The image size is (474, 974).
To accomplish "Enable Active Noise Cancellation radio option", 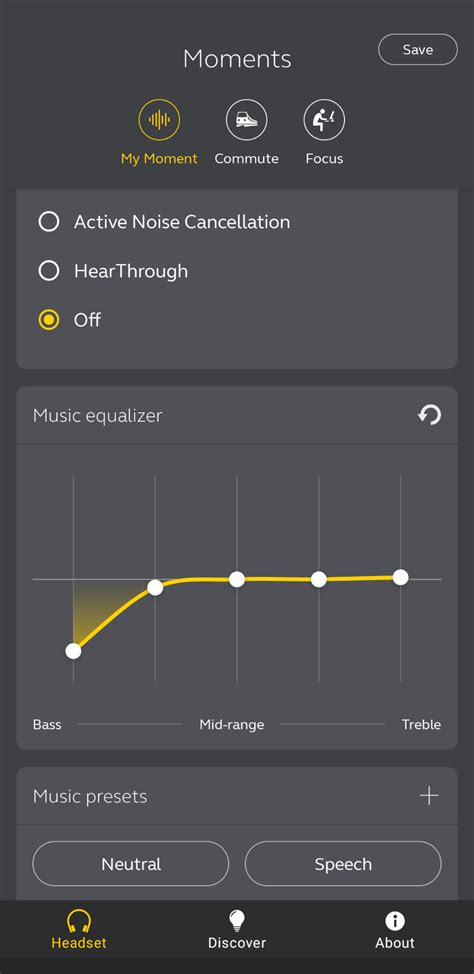I will tap(164, 222).
